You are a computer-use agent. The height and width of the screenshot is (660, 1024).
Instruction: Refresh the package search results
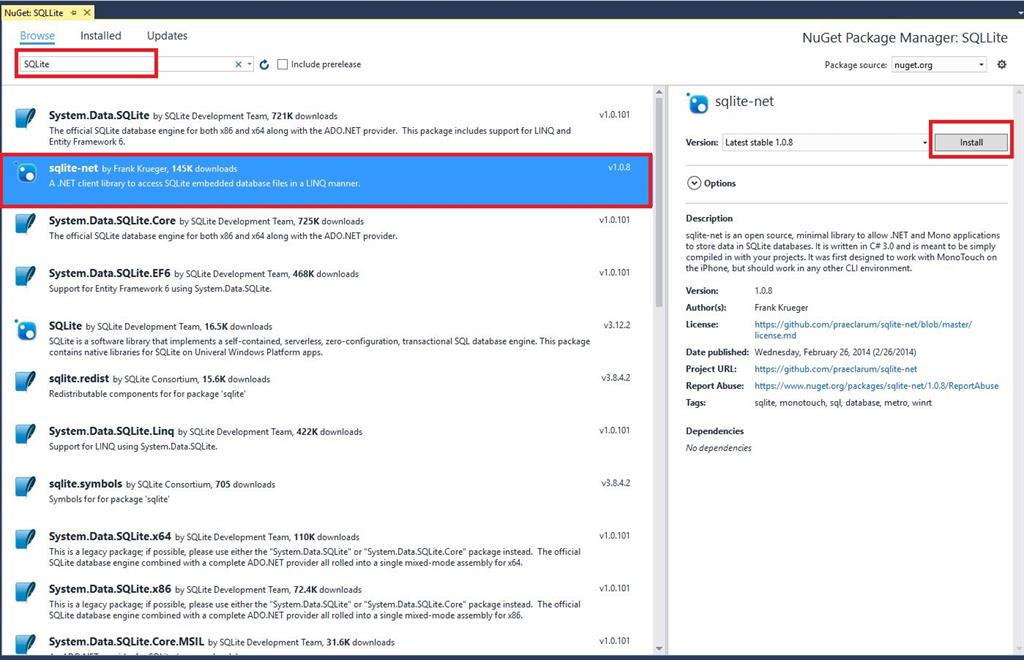(264, 65)
